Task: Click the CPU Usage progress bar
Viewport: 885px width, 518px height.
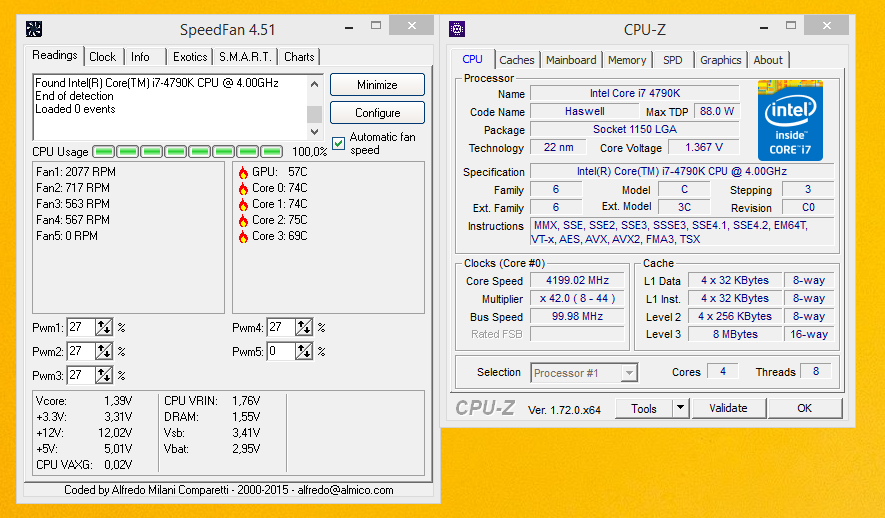Action: pos(188,152)
